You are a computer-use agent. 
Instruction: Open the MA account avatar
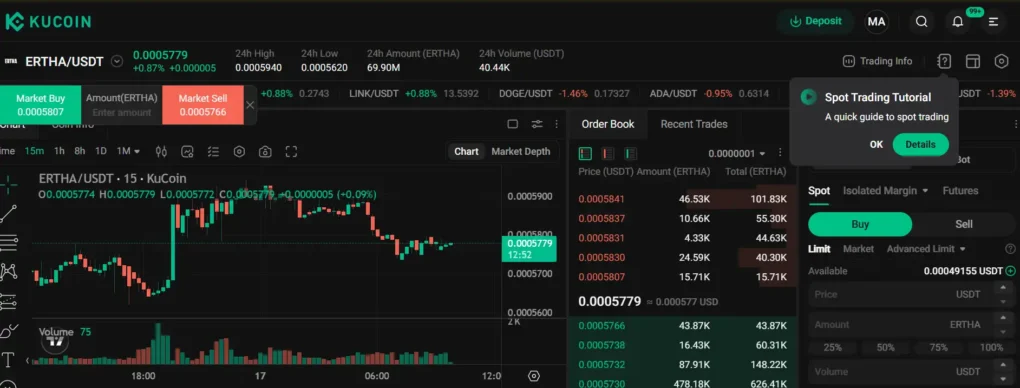tap(876, 21)
